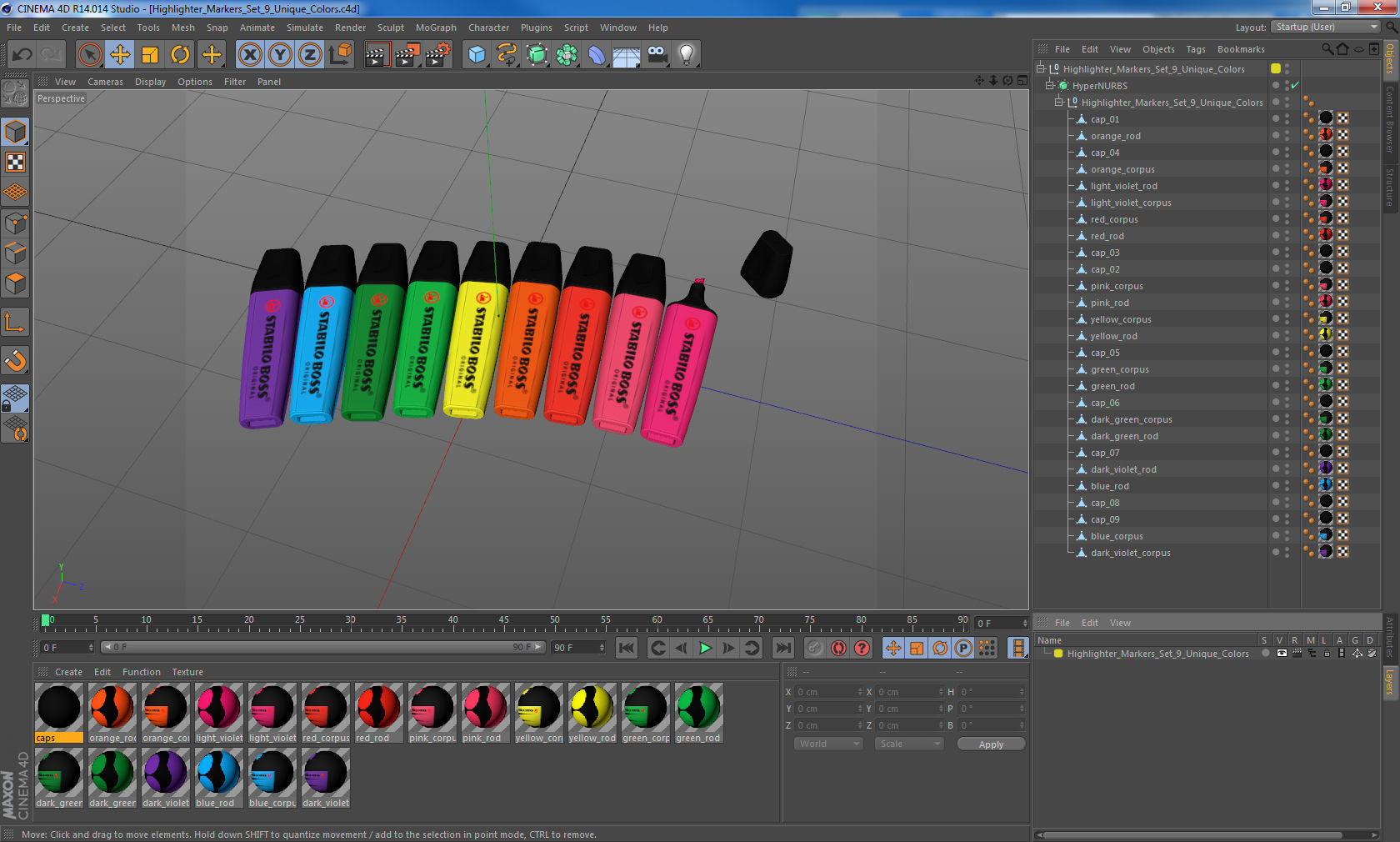Click the end frame 90 F stepper
Screen dimensions: 1400x842
[601, 648]
